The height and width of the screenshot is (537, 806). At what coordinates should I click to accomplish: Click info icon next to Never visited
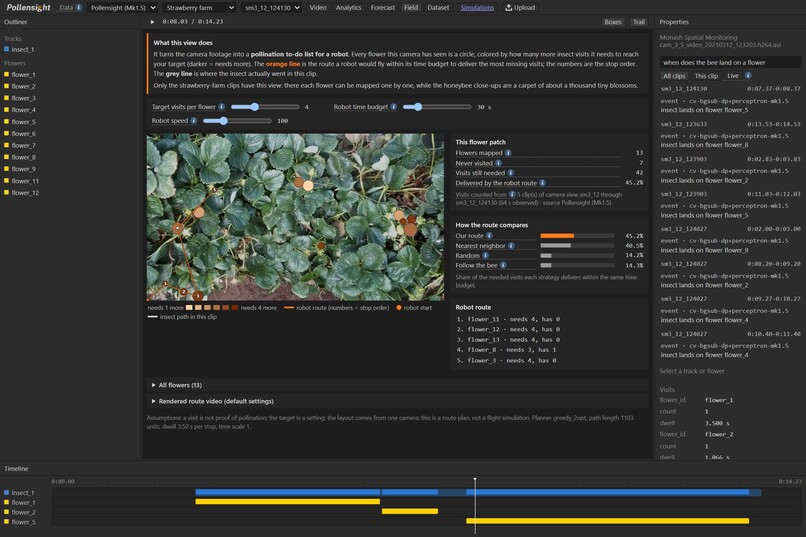pyautogui.click(x=498, y=163)
